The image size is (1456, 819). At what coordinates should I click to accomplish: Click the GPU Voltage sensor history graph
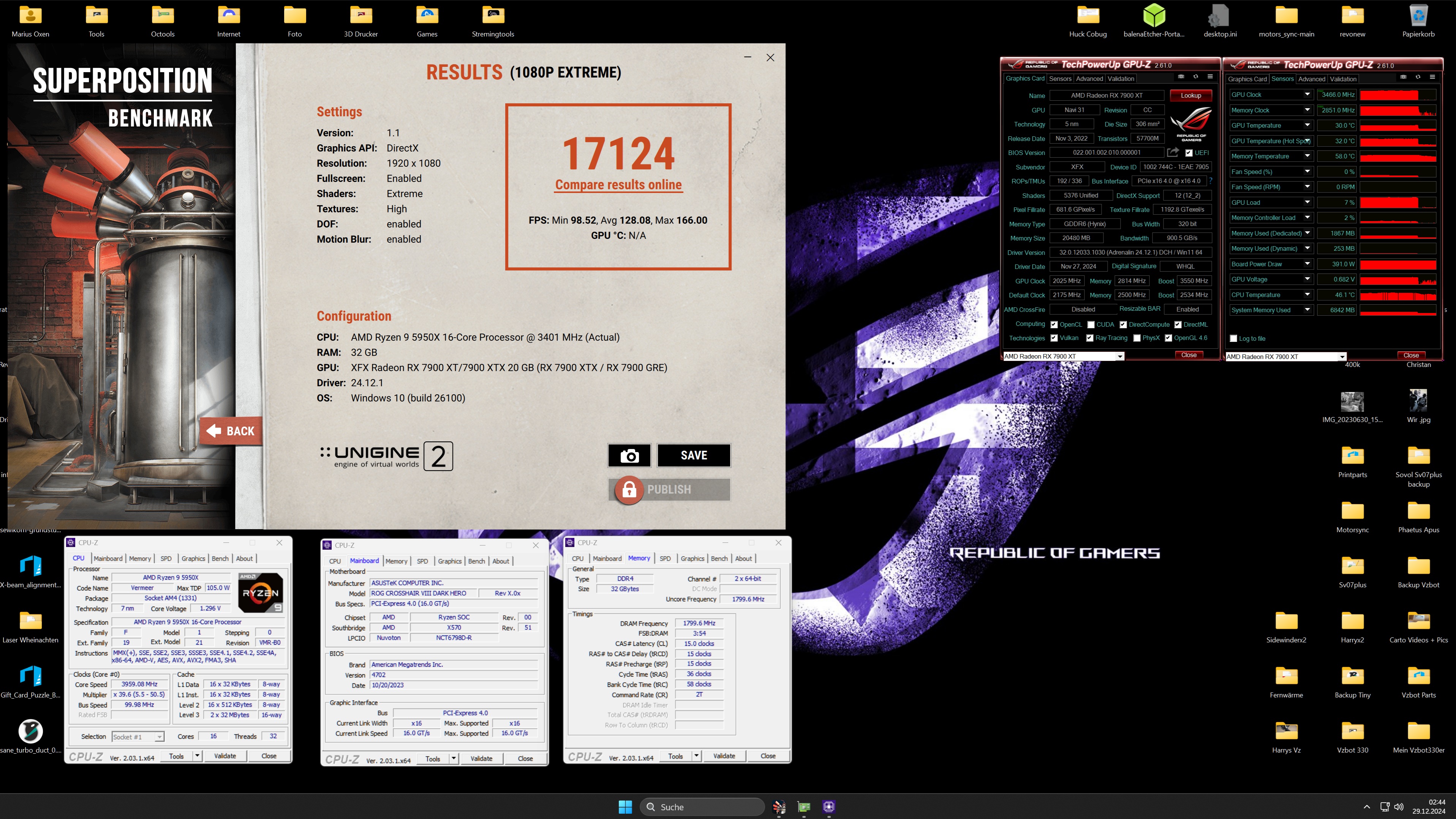coord(1398,279)
